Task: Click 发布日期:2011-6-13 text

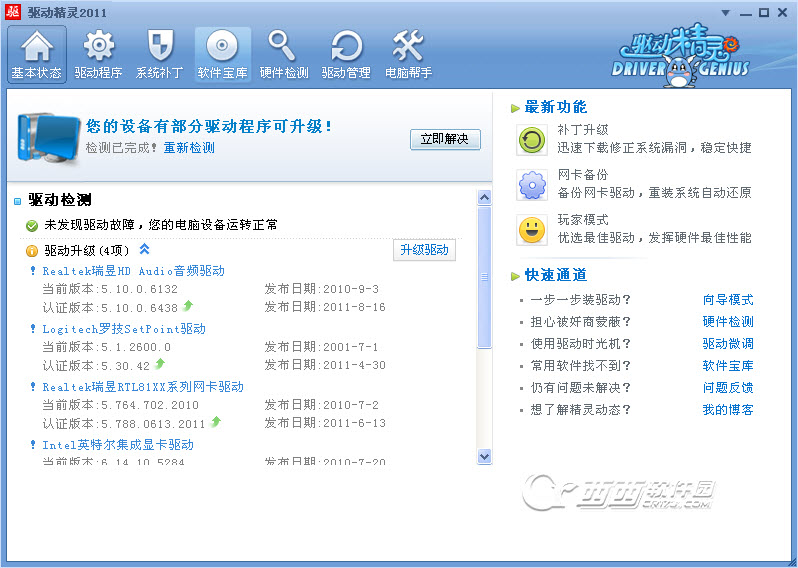Action: click(325, 423)
